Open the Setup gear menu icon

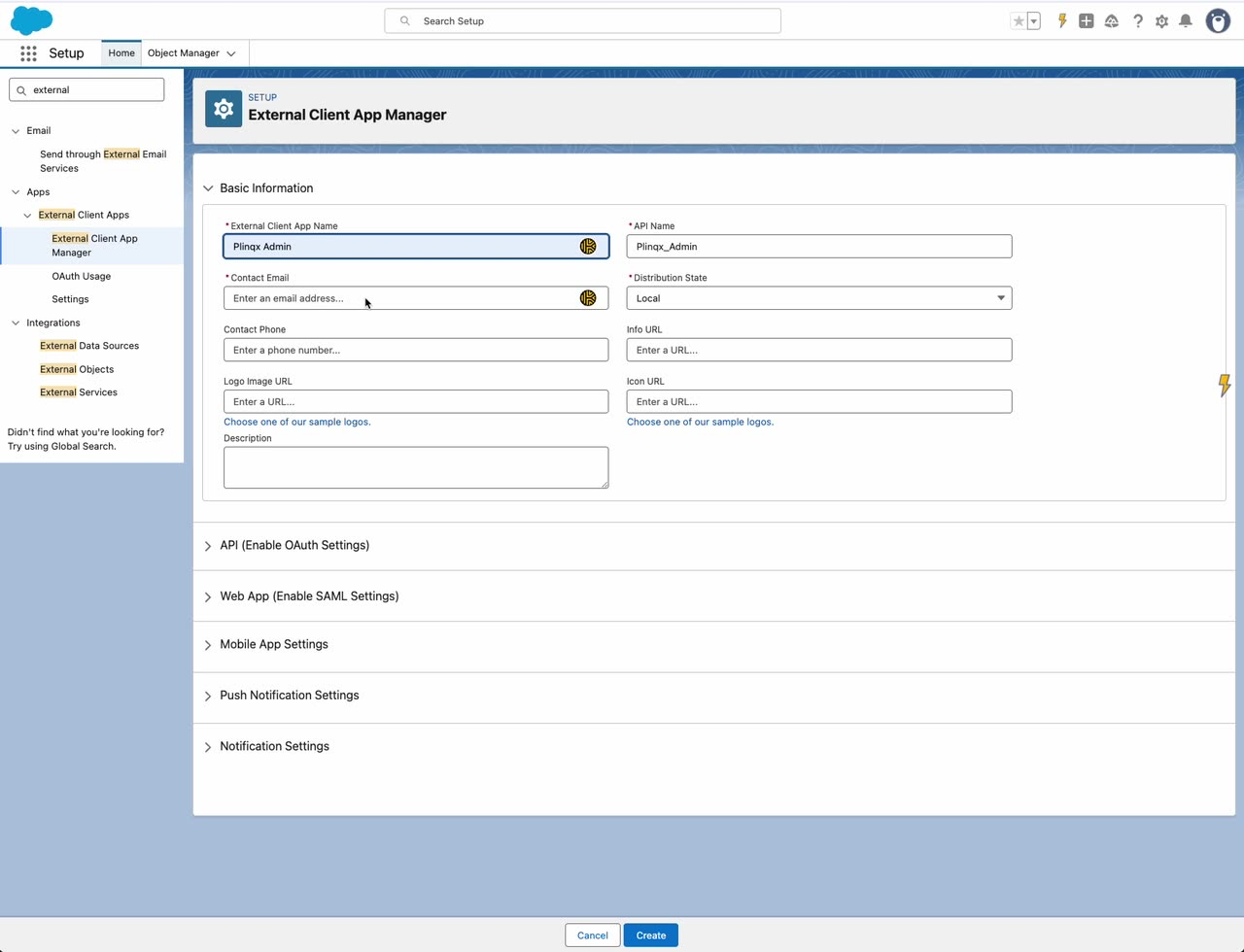1161,20
